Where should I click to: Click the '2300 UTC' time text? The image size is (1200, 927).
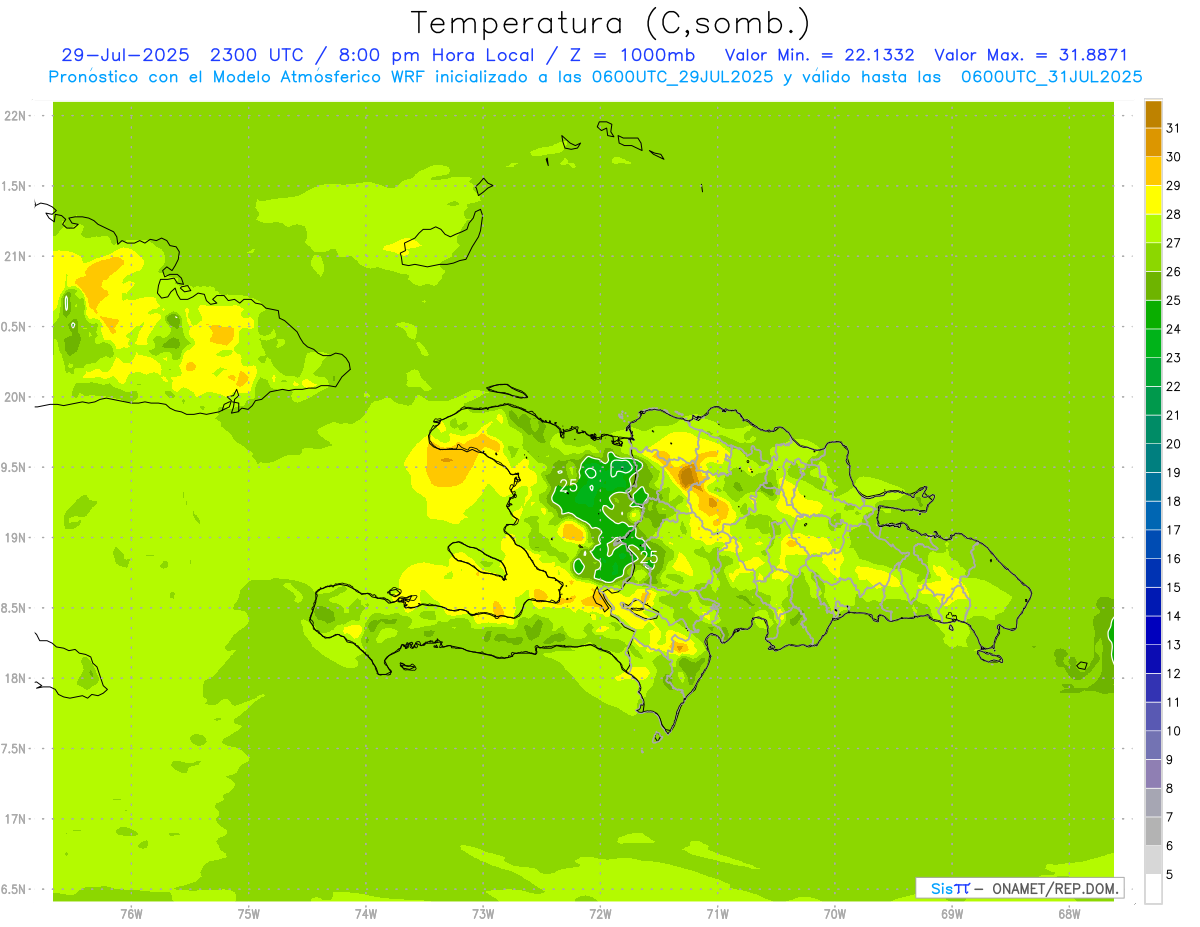(x=259, y=55)
